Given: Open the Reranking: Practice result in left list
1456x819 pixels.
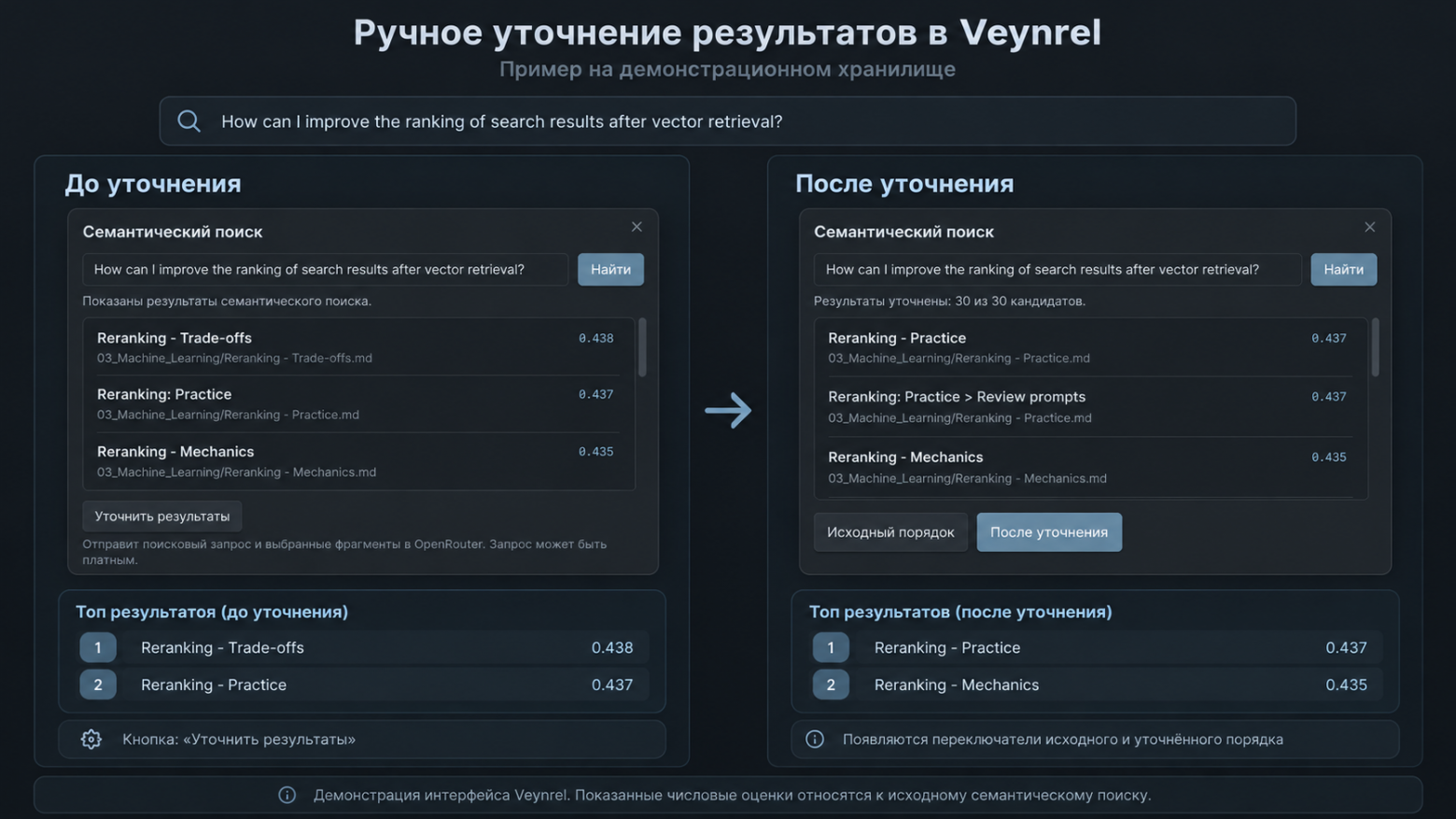Looking at the screenshot, I should coord(358,404).
